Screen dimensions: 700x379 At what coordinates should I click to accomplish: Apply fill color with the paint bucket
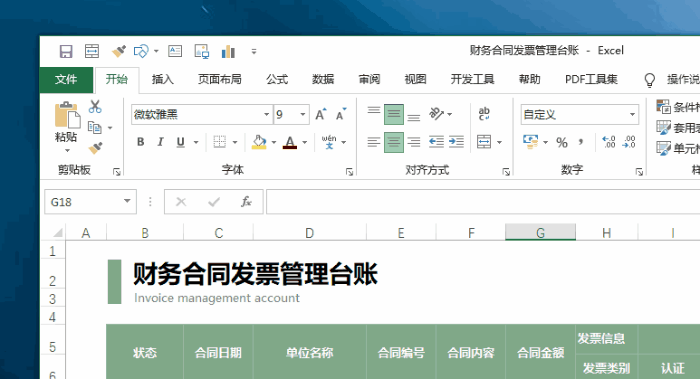tap(259, 142)
